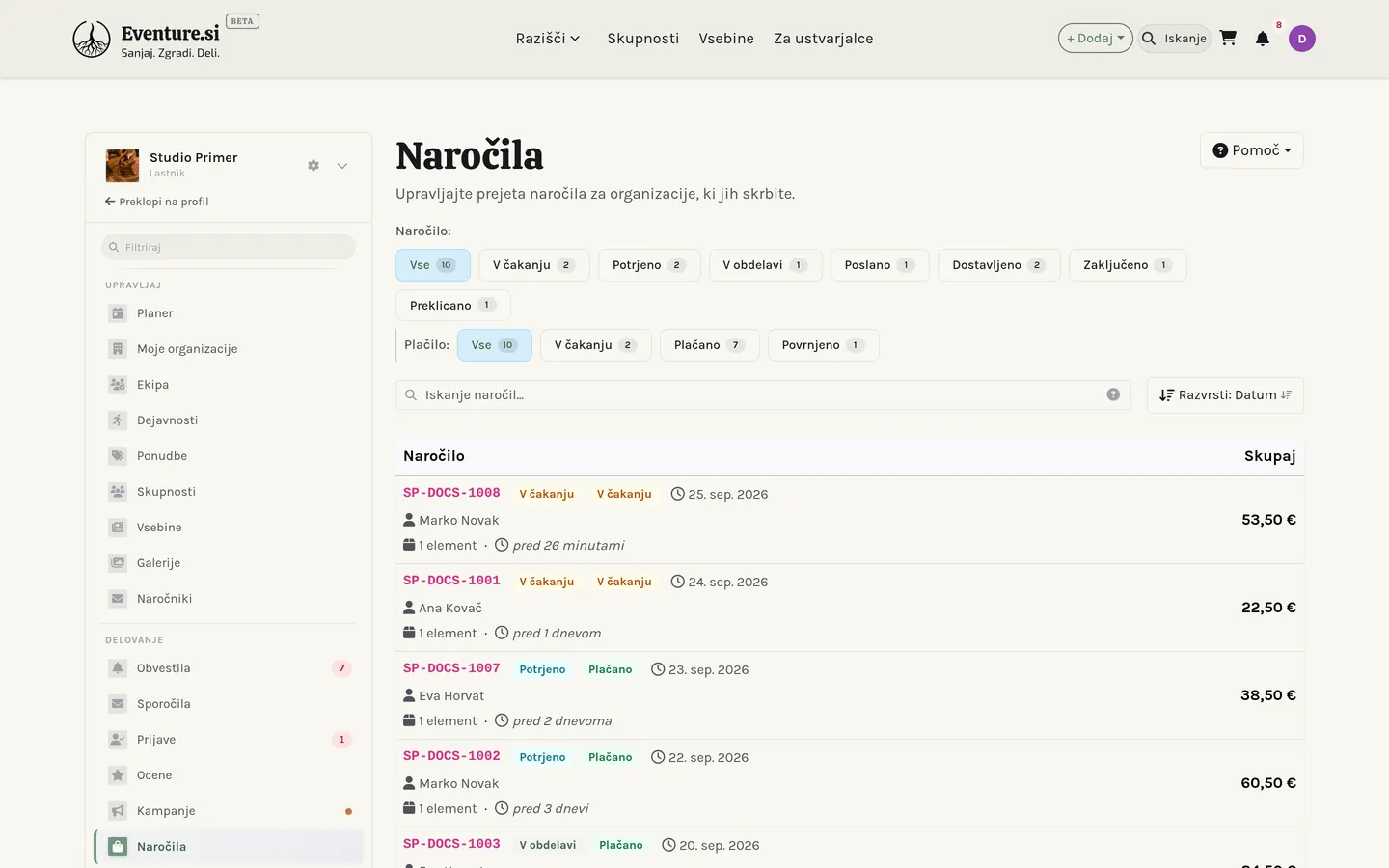
Task: Click the Dejavnosti sidebar icon
Action: click(x=118, y=420)
